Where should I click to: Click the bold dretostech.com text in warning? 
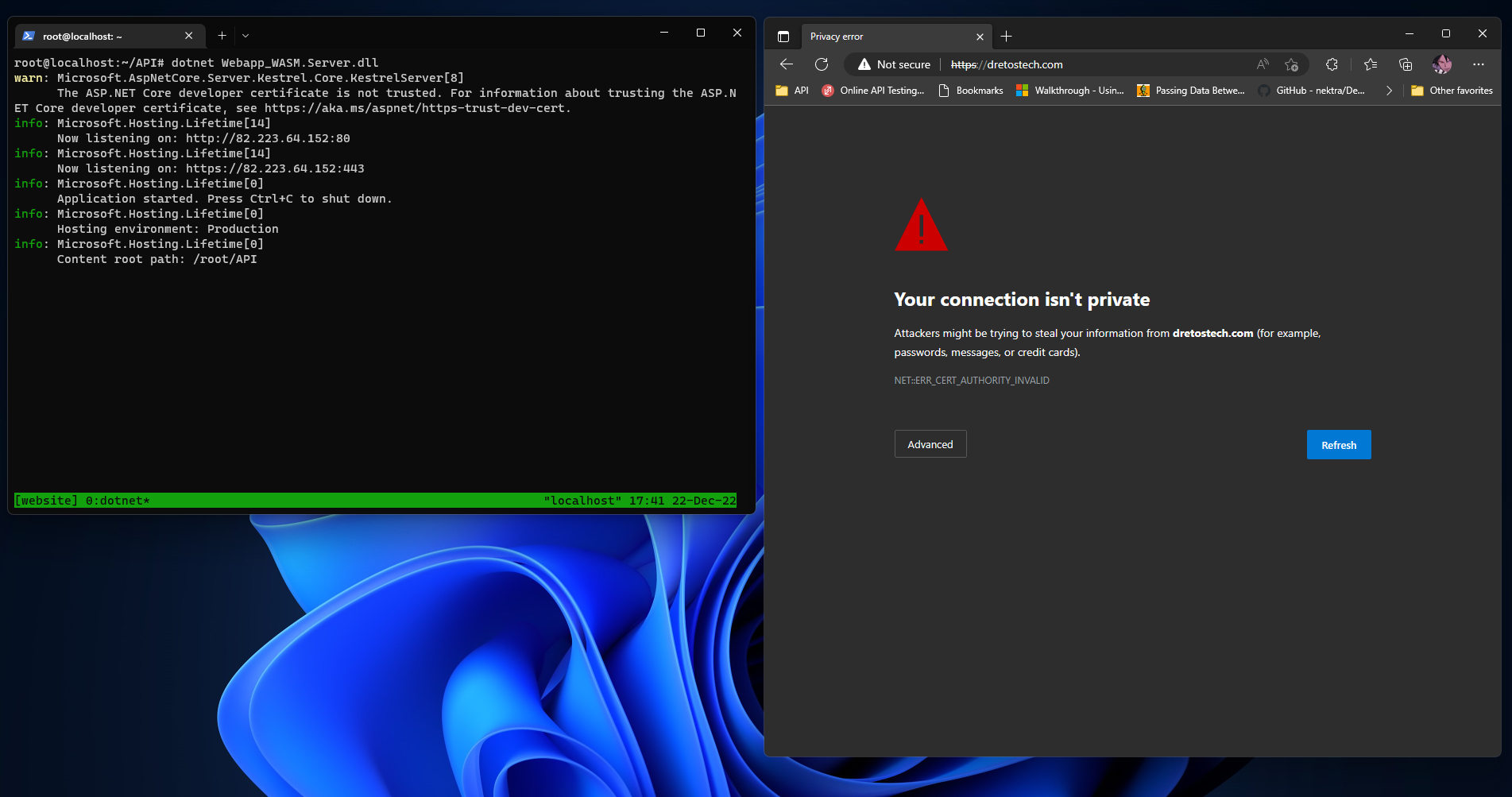[1212, 334]
